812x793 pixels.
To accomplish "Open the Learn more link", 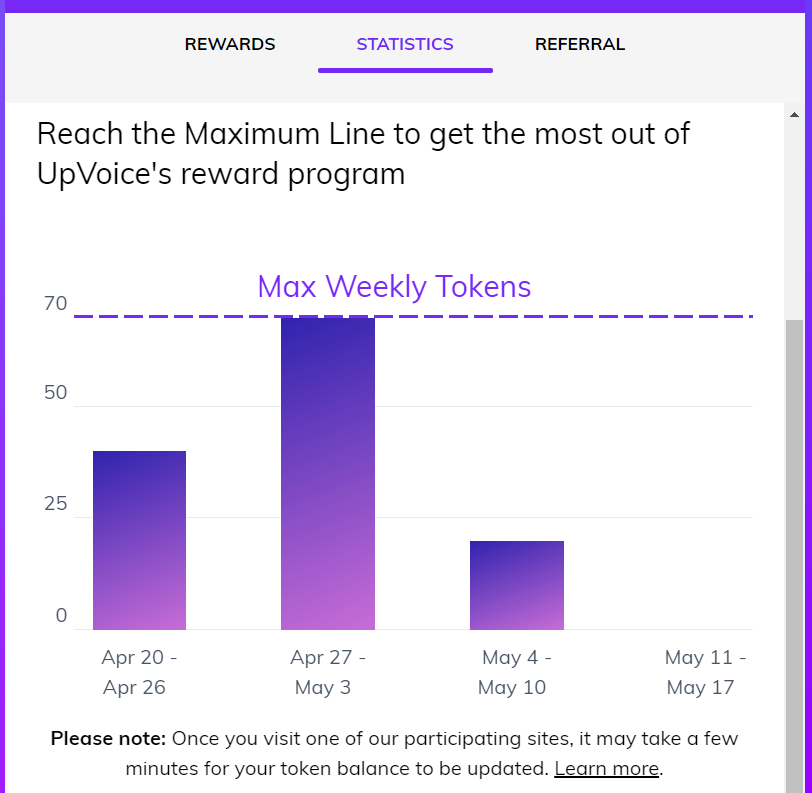I will click(607, 768).
